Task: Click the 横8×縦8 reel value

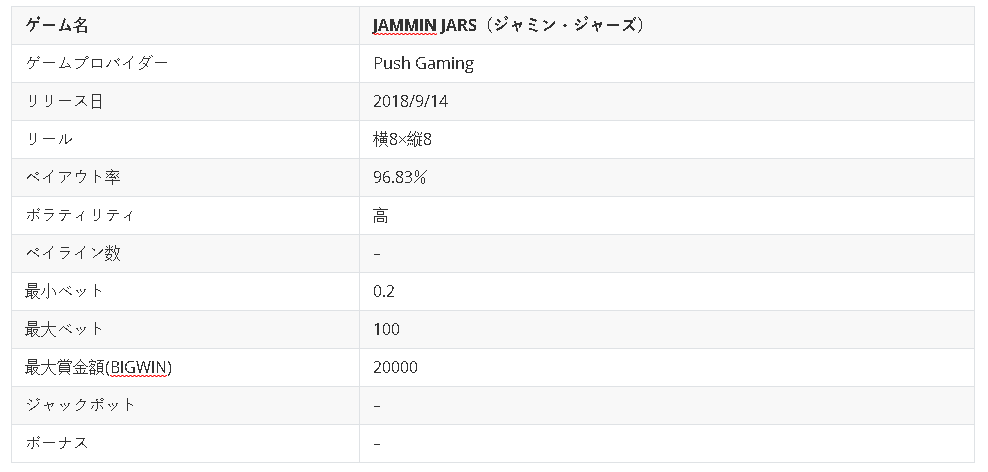Action: click(402, 139)
